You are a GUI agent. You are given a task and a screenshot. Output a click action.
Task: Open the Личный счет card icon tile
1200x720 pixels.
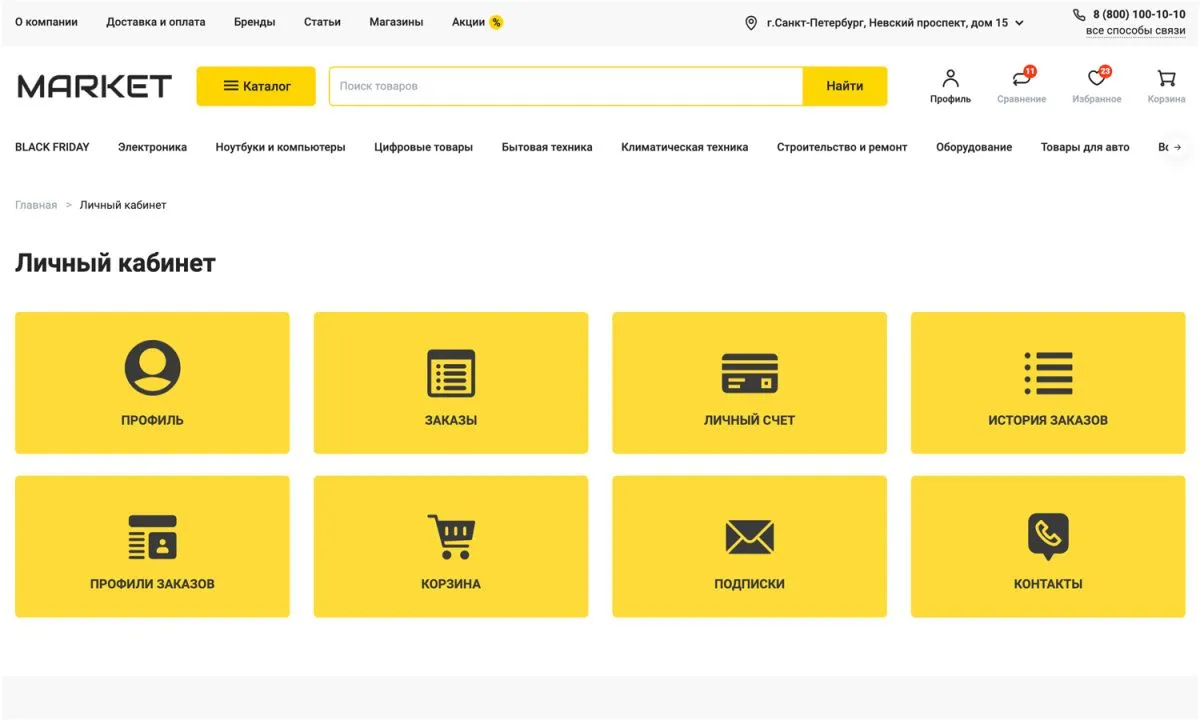coord(749,374)
